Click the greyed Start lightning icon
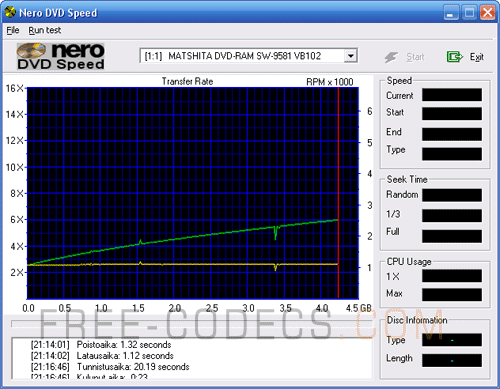This screenshot has height=389, width=500. click(x=391, y=57)
